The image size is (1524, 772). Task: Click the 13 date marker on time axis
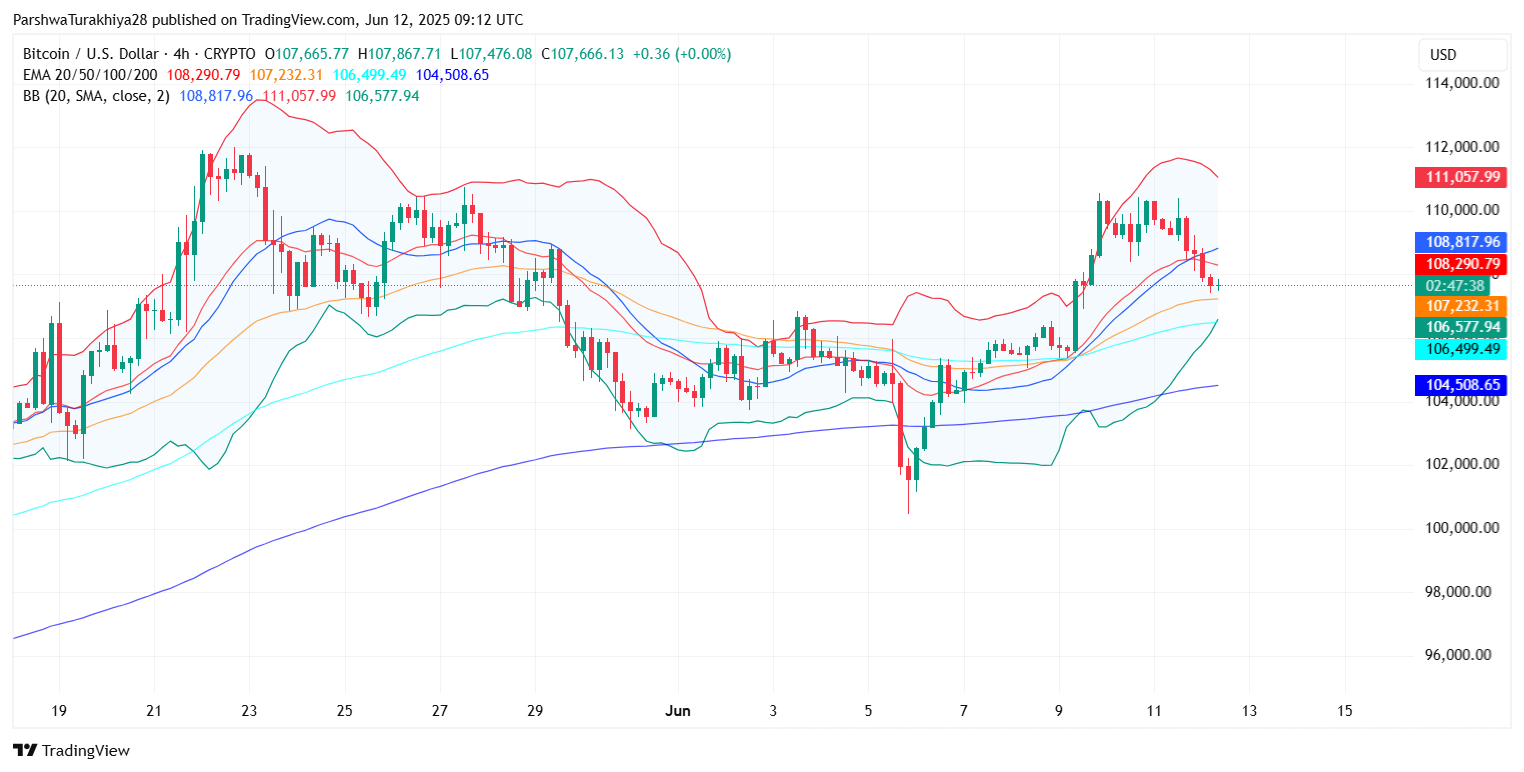tap(1249, 711)
